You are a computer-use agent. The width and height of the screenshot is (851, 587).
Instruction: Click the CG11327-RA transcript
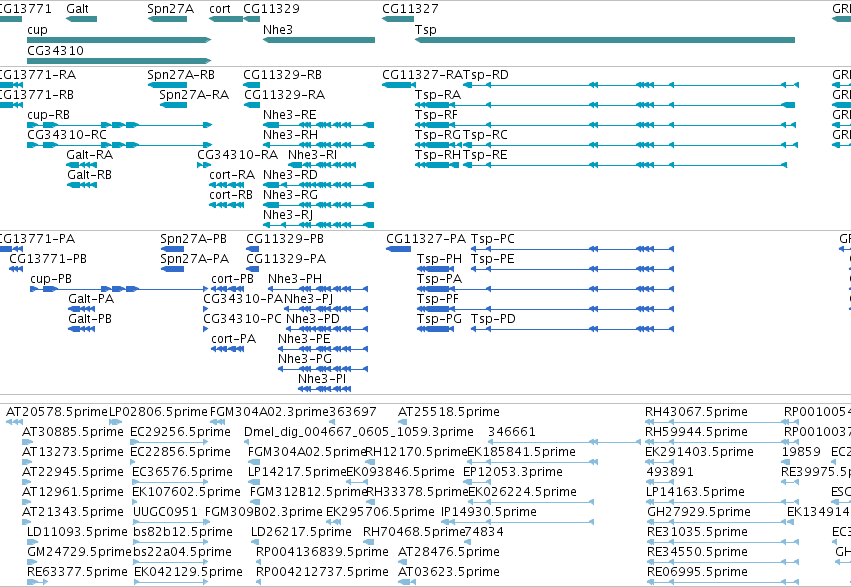point(398,85)
